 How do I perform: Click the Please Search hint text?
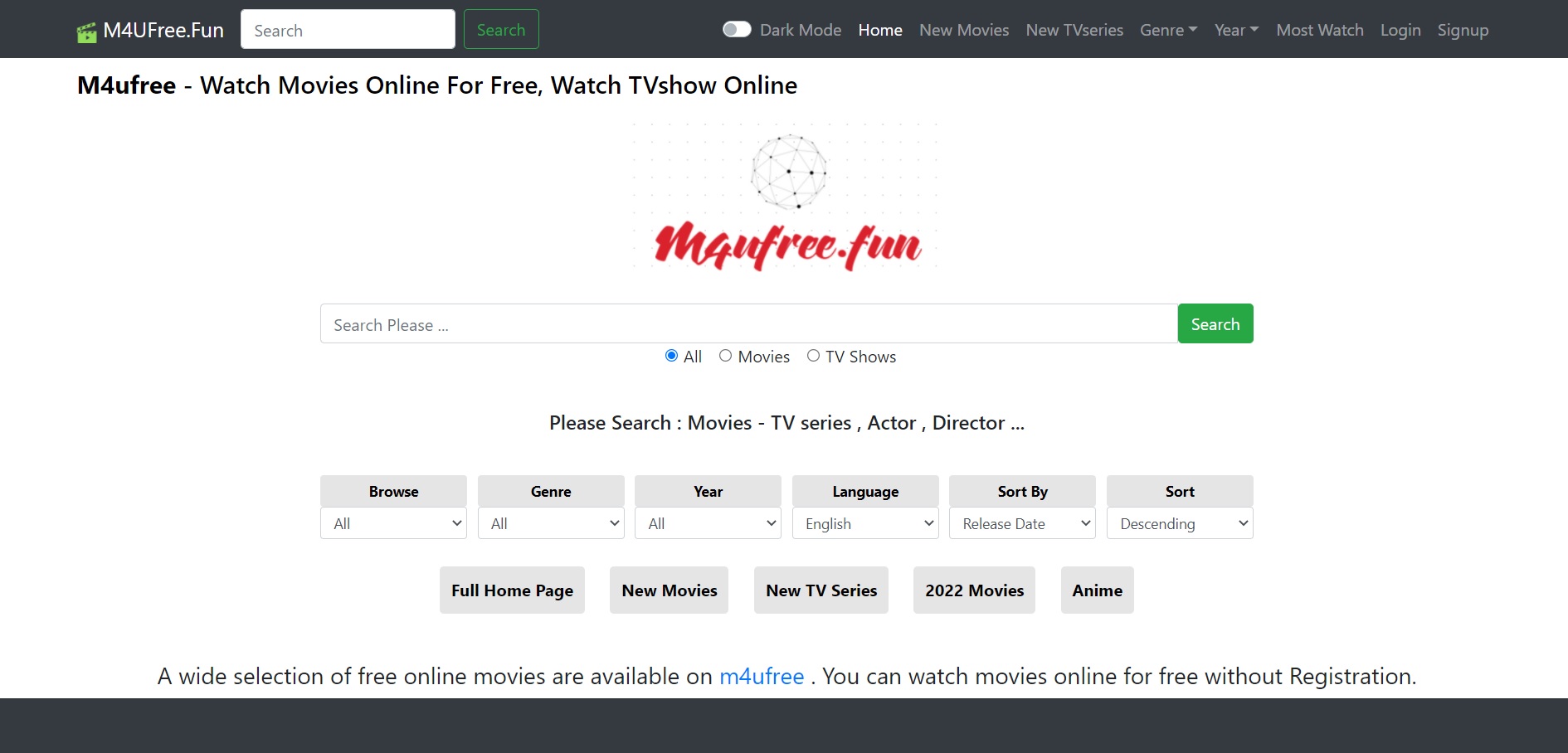[x=786, y=423]
